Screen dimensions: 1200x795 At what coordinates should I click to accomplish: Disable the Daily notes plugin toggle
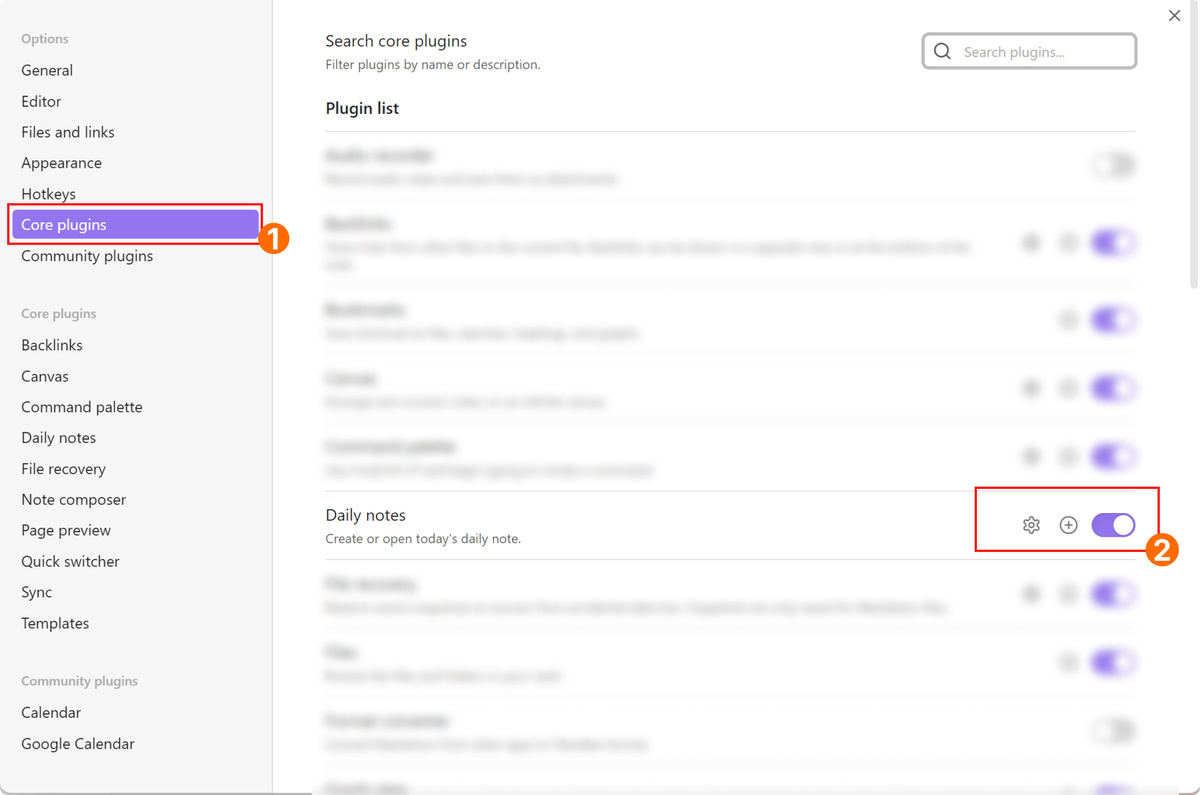[1113, 525]
